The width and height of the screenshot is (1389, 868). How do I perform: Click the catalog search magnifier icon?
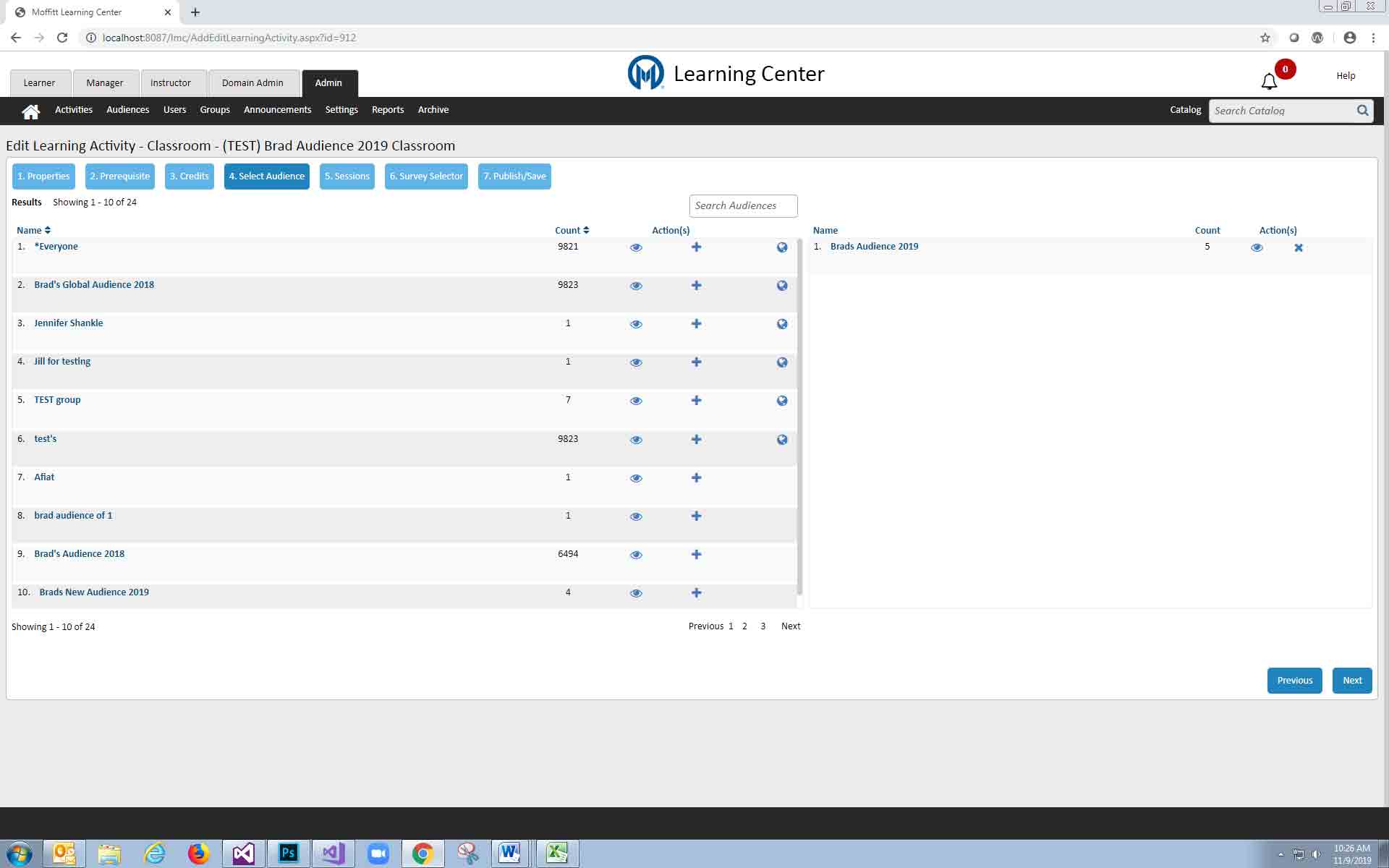(1362, 111)
